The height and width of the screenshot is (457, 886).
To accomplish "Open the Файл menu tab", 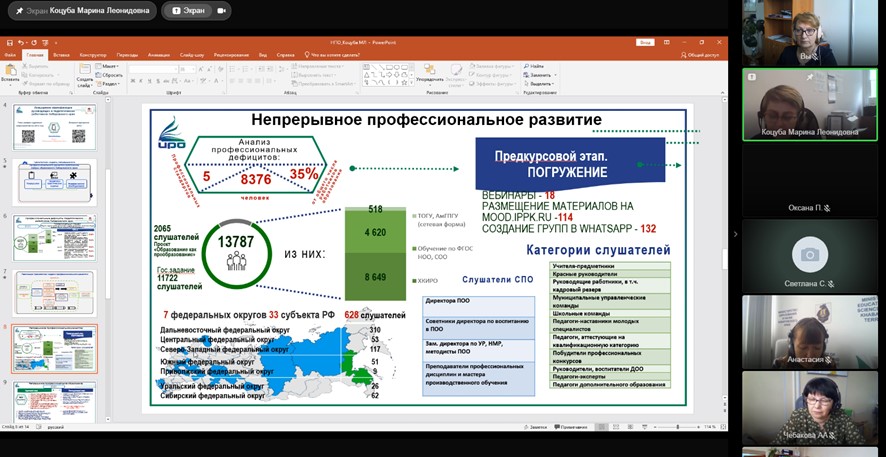I will 10,54.
